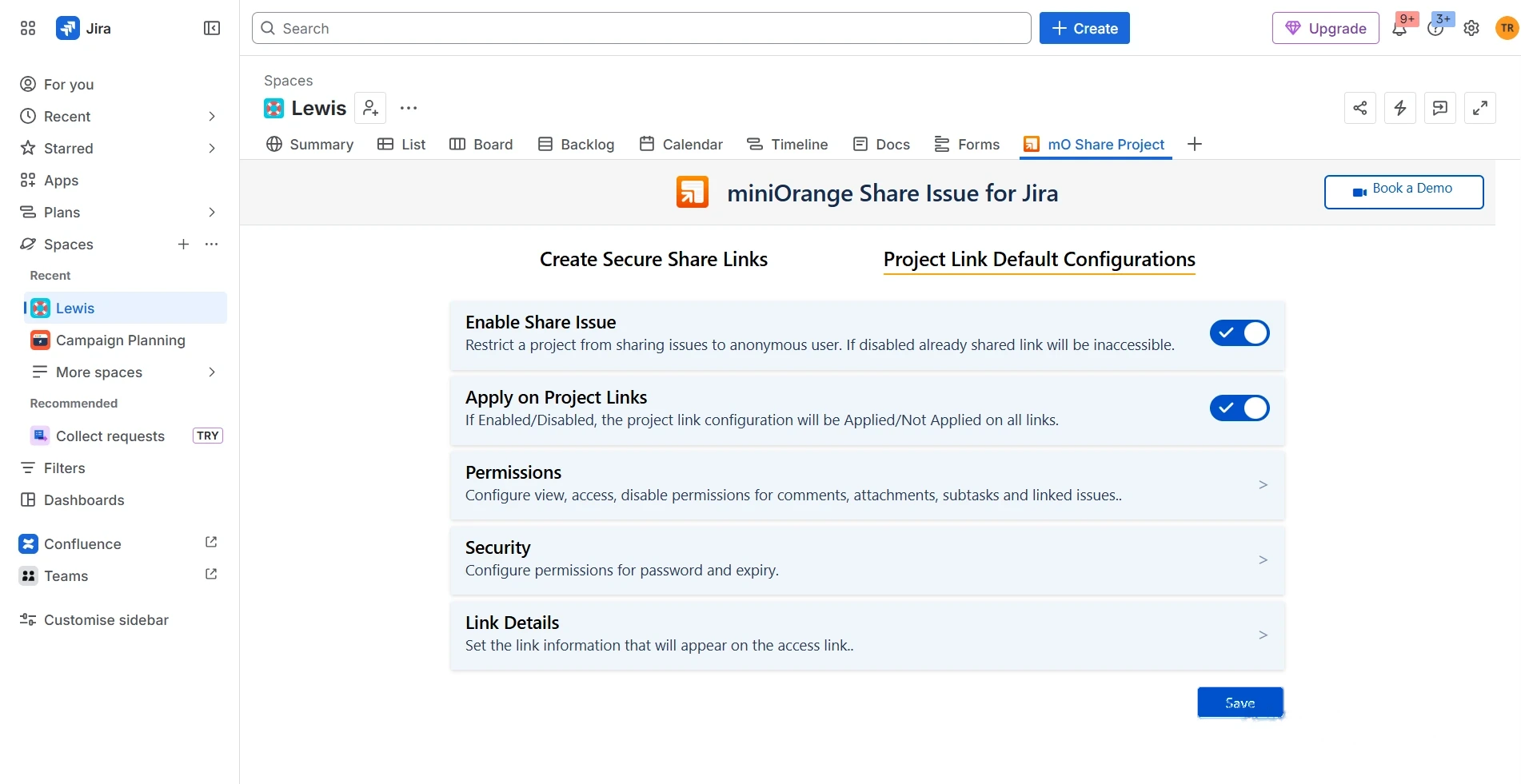Focus the Search input field

pyautogui.click(x=641, y=28)
